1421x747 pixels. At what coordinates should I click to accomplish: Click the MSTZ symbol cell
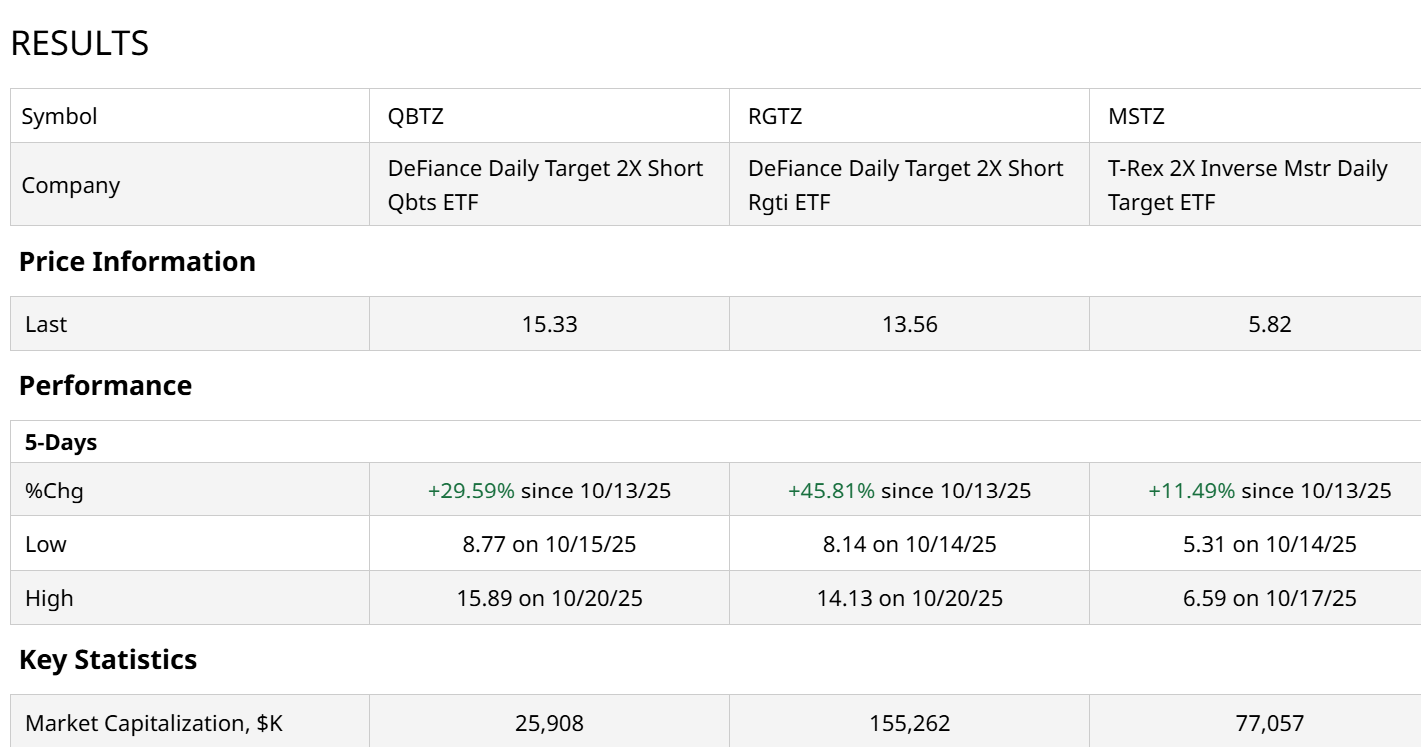[1136, 116]
